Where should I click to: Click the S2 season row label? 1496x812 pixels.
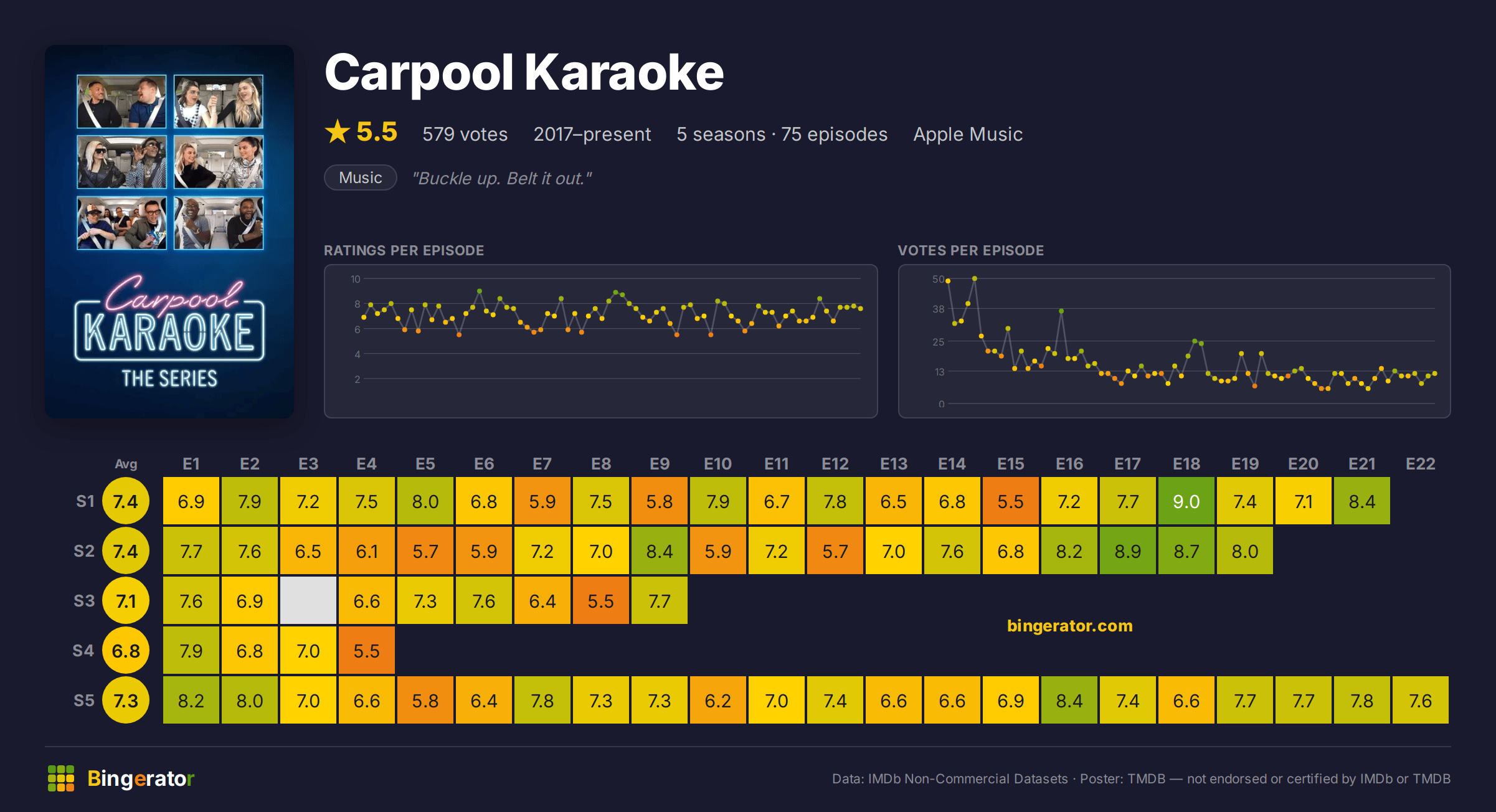coord(84,551)
